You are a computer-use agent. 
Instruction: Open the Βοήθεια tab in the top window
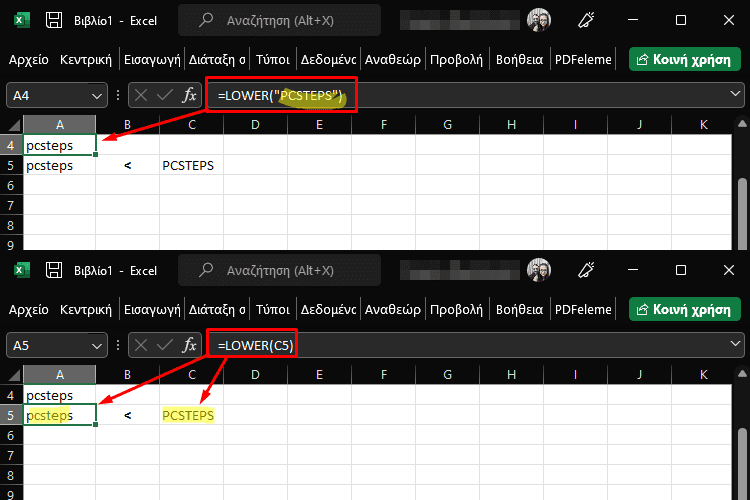point(519,59)
